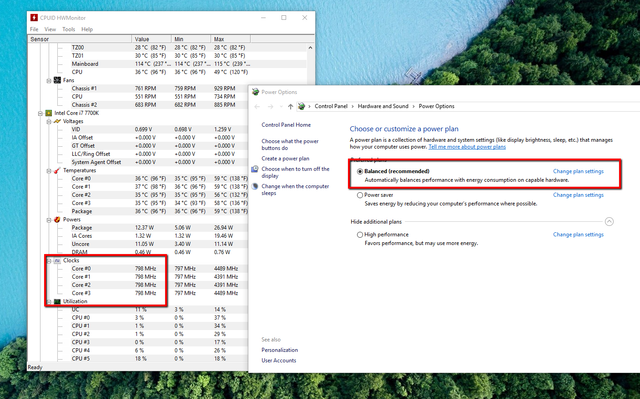Open the File menu in HWMonitor
Viewport: 640px width, 399px height.
point(34,29)
